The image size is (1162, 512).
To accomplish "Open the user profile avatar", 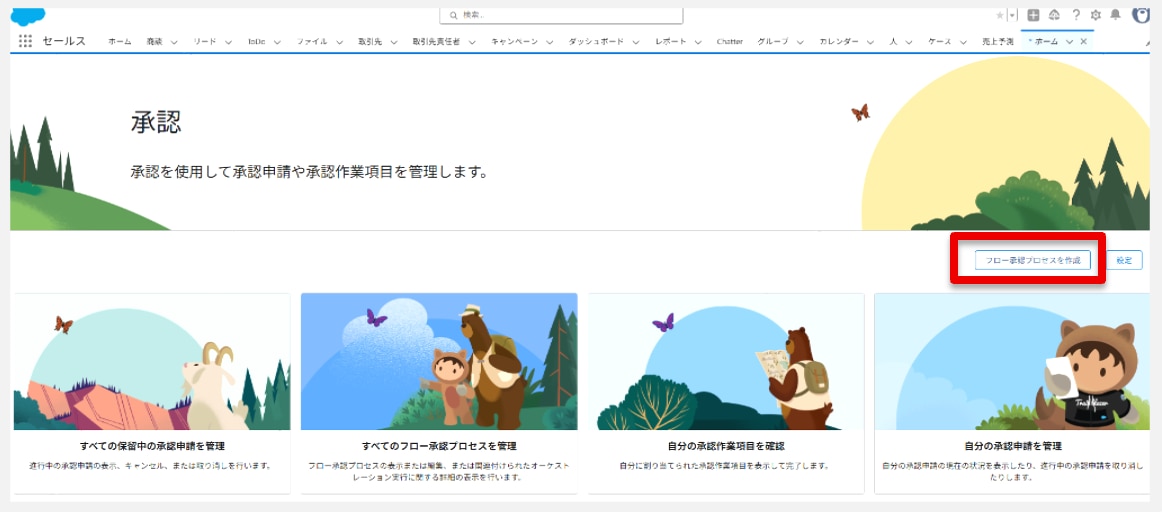I will pyautogui.click(x=1141, y=14).
